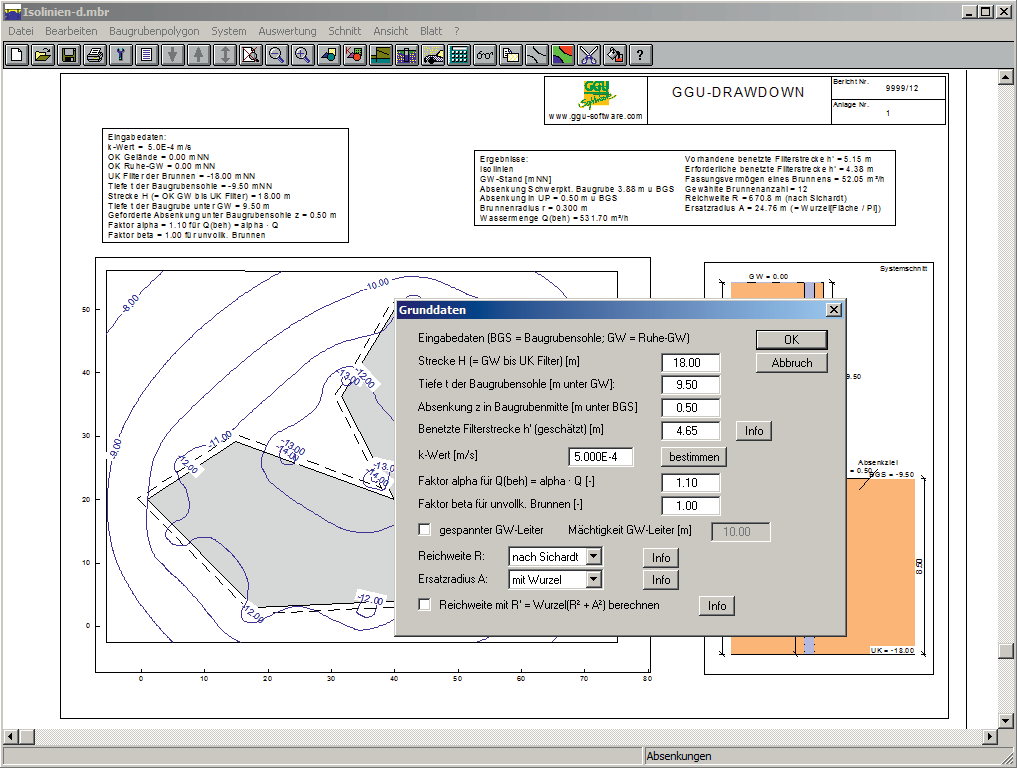Open a file using the folder icon
The height and width of the screenshot is (768, 1017).
click(43, 55)
